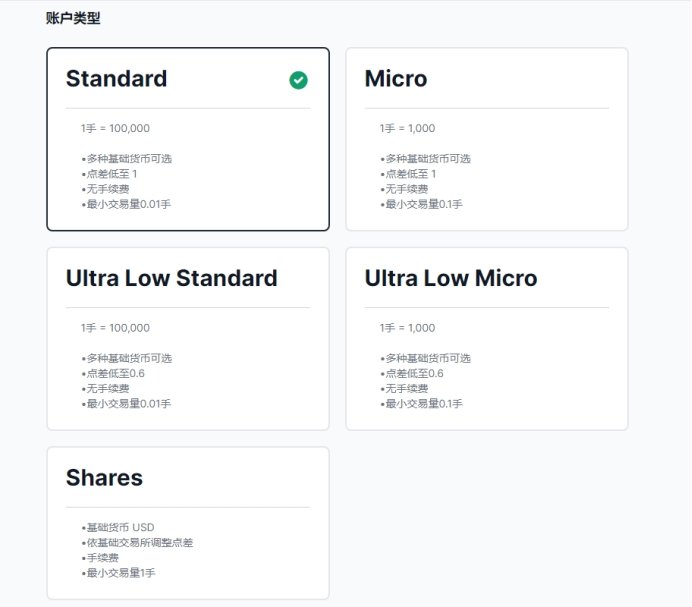Click "1手 = 100,000" in the Standard card
The height and width of the screenshot is (607, 692).
coord(115,128)
